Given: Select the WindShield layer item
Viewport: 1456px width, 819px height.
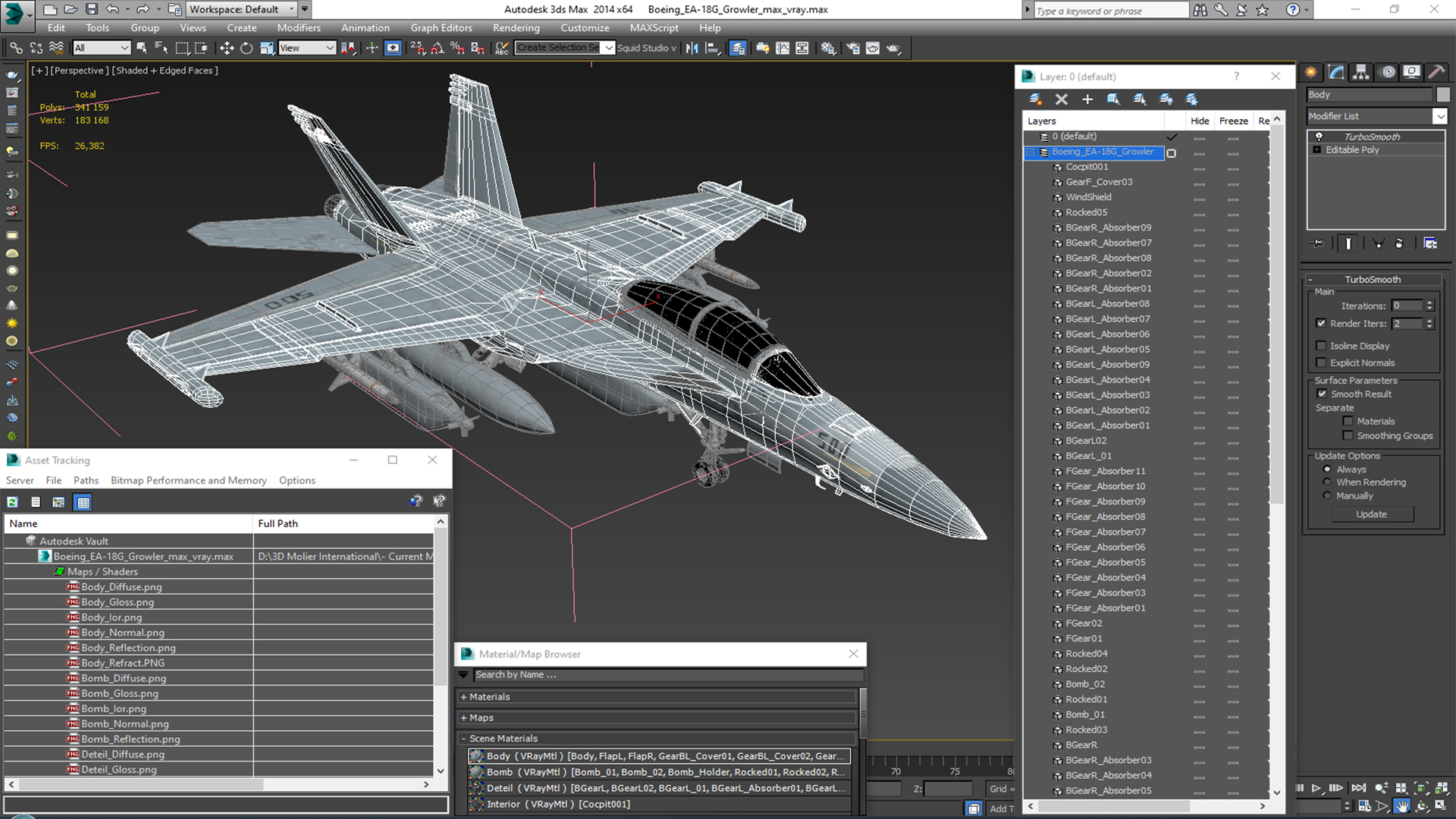Looking at the screenshot, I should point(1088,197).
